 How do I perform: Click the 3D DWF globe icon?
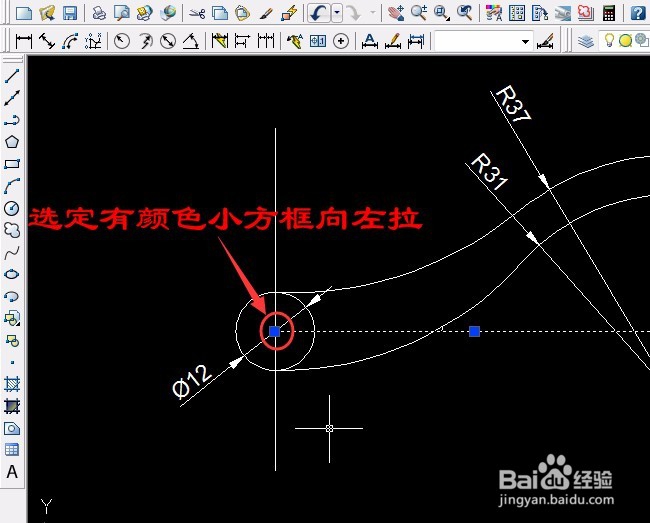point(168,13)
